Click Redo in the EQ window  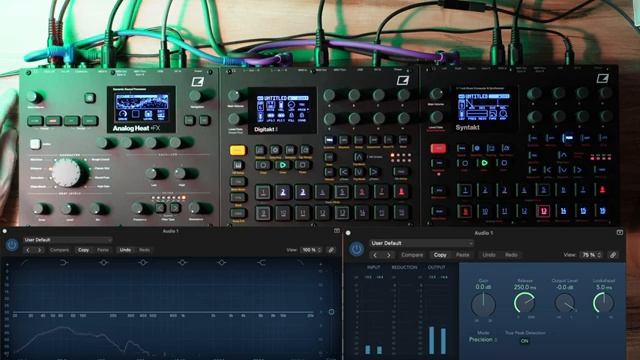(x=144, y=250)
